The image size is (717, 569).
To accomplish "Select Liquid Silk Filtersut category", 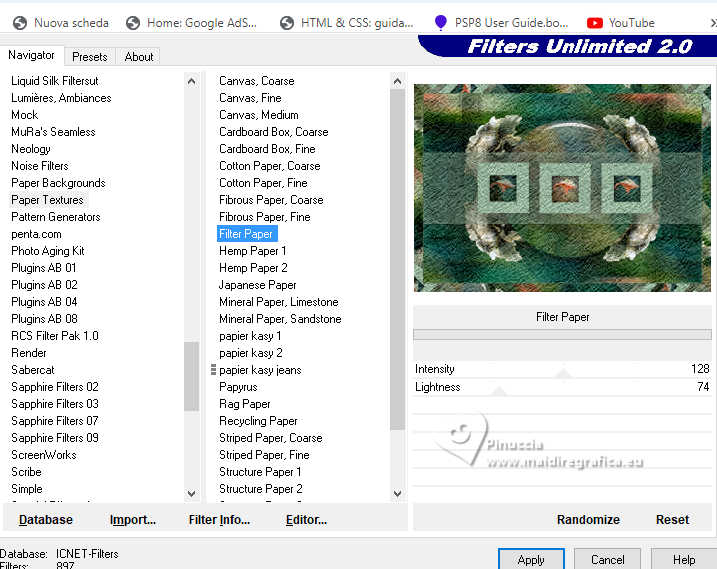I will [x=54, y=81].
